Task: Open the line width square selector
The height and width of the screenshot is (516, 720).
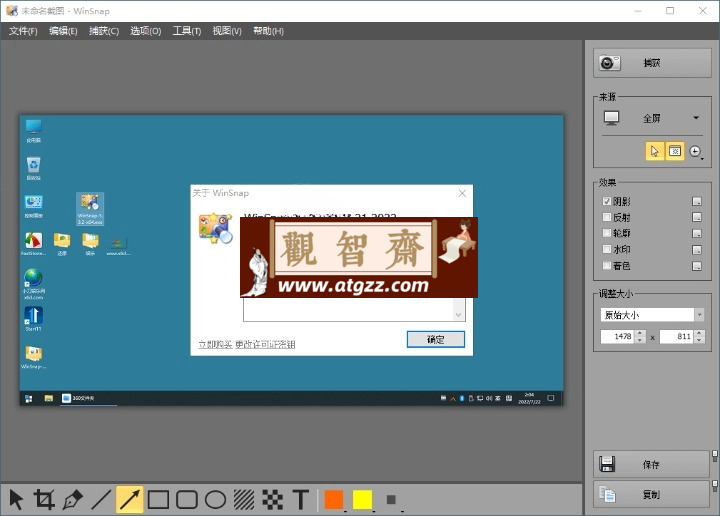Action: [391, 499]
